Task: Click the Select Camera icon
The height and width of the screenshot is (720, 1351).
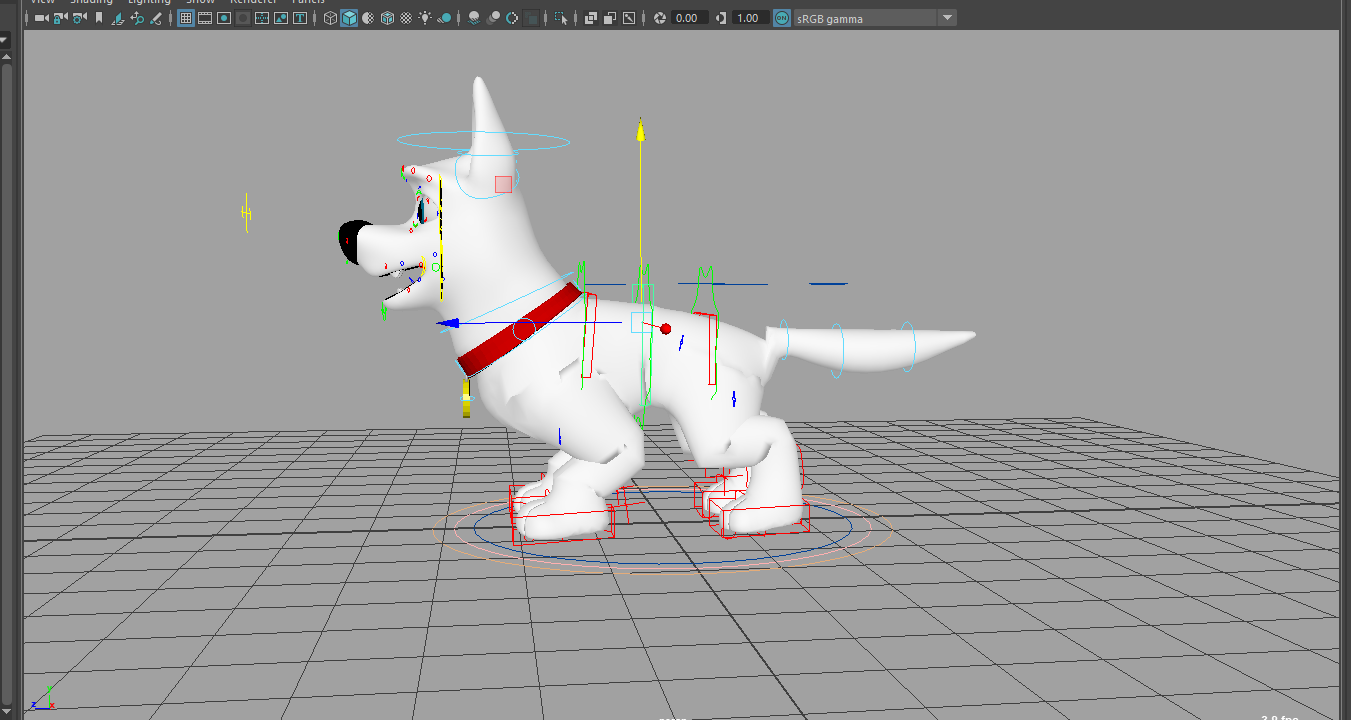Action: point(40,18)
